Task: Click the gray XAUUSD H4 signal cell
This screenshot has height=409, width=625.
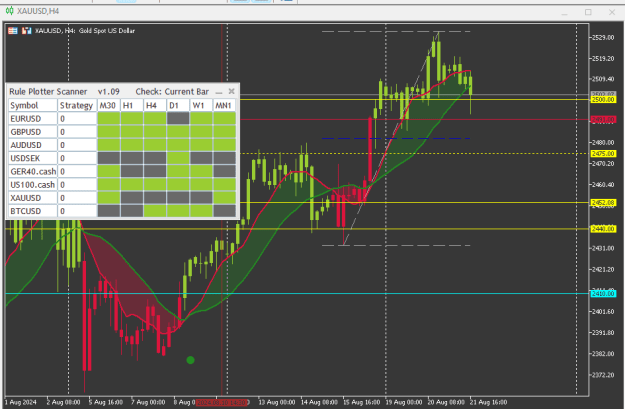Action: pos(155,198)
